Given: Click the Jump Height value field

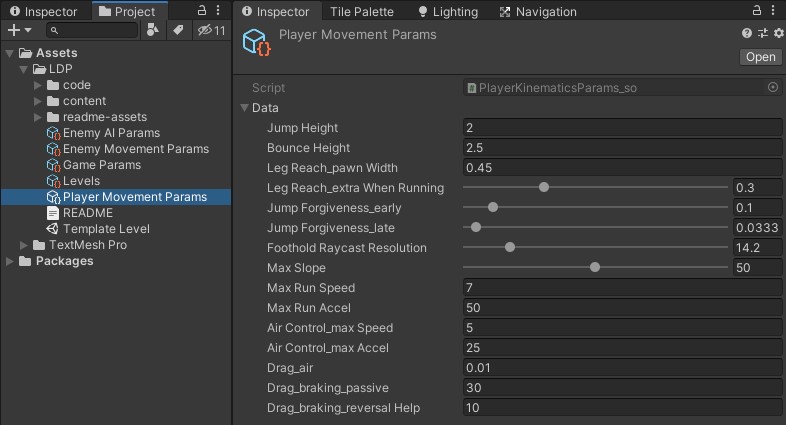Looking at the screenshot, I should click(x=620, y=128).
